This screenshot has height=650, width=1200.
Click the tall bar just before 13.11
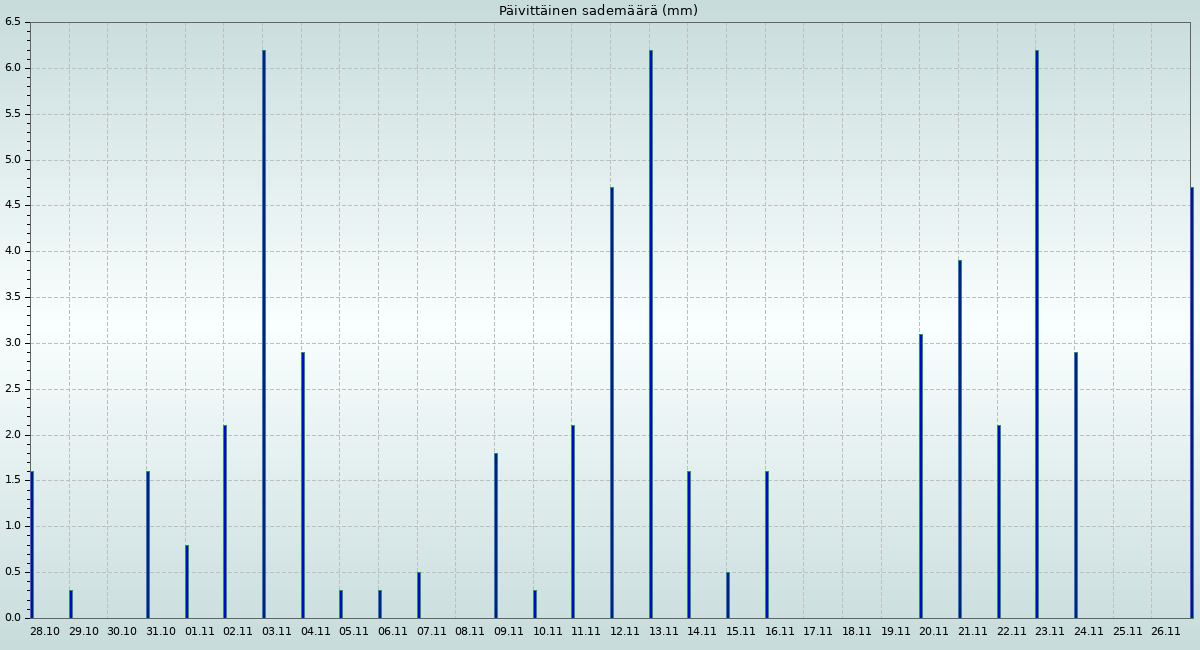pyautogui.click(x=651, y=334)
